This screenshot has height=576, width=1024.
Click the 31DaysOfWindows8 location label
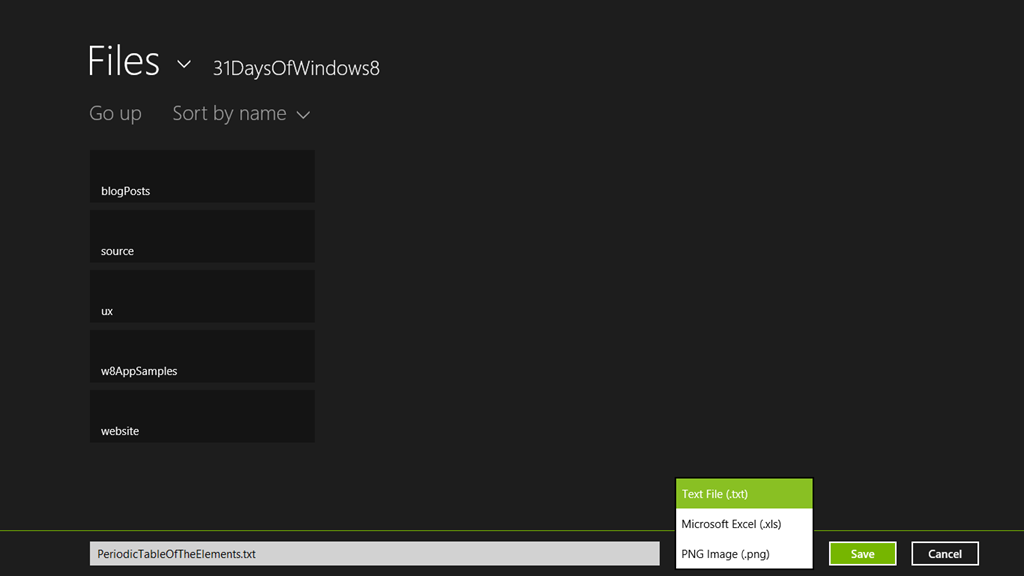pos(296,68)
